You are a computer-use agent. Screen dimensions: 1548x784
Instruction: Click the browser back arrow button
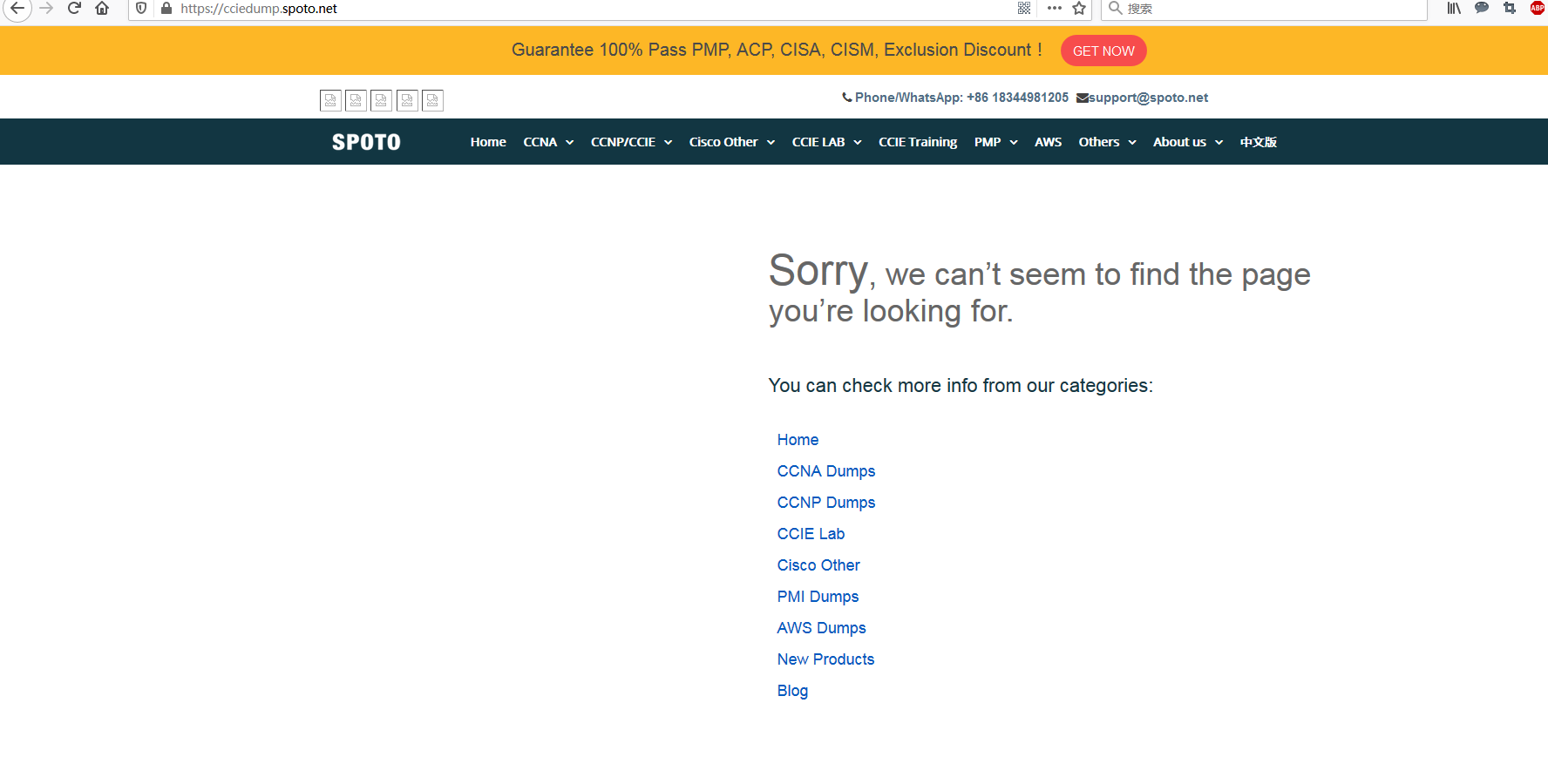17,9
